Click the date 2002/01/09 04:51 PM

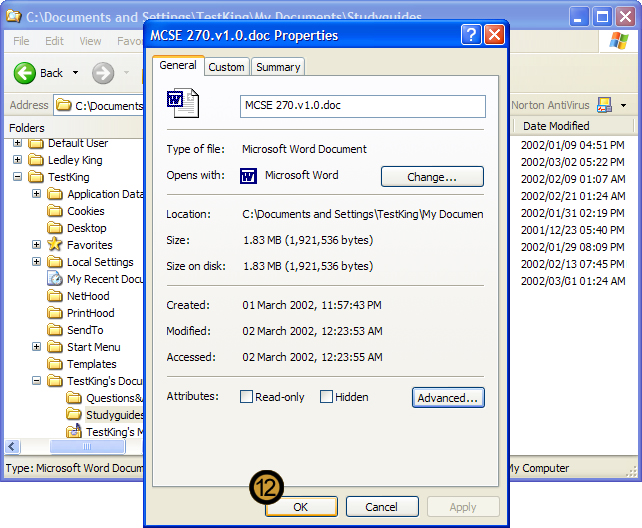click(573, 145)
